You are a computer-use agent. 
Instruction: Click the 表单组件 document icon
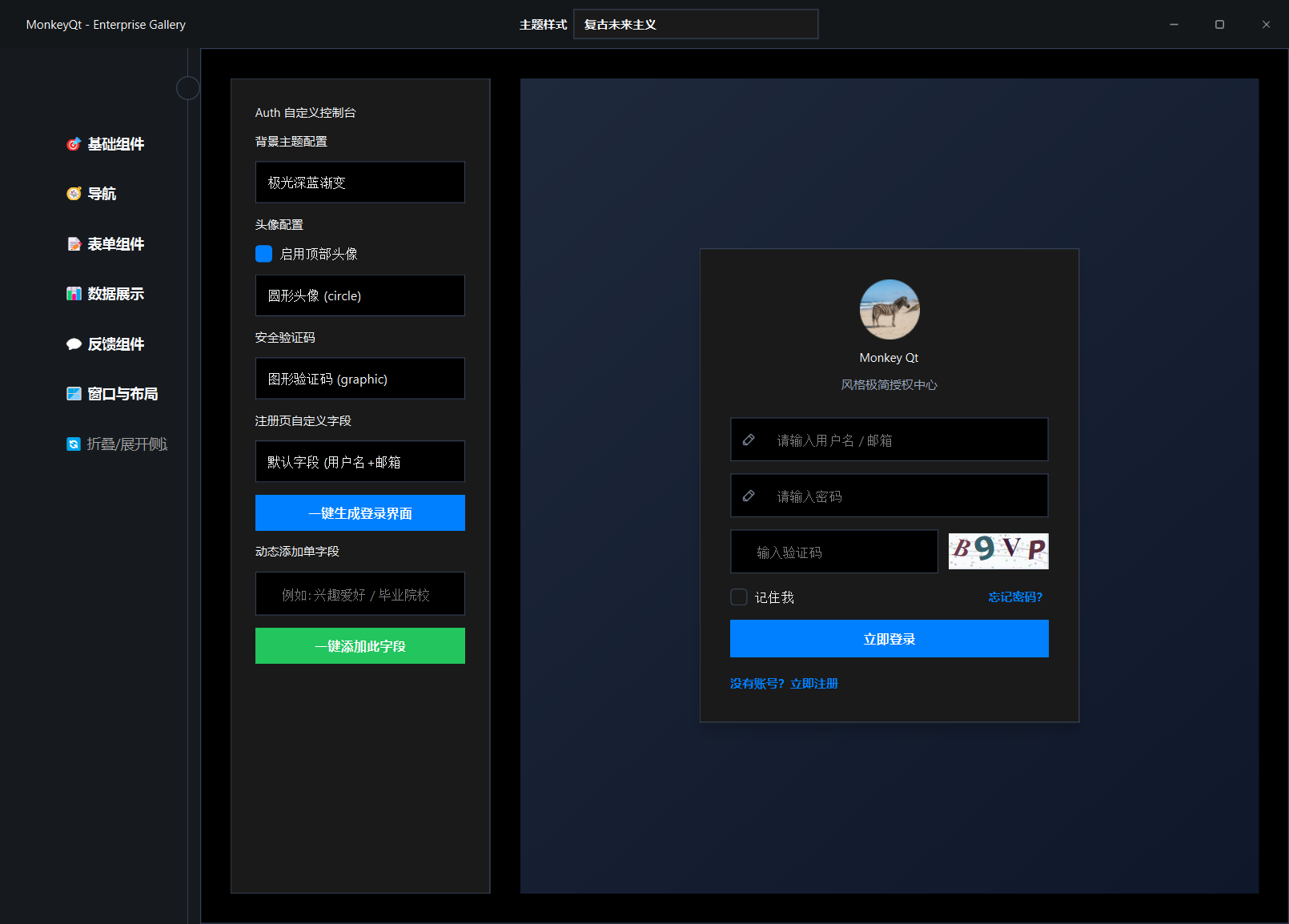click(74, 244)
